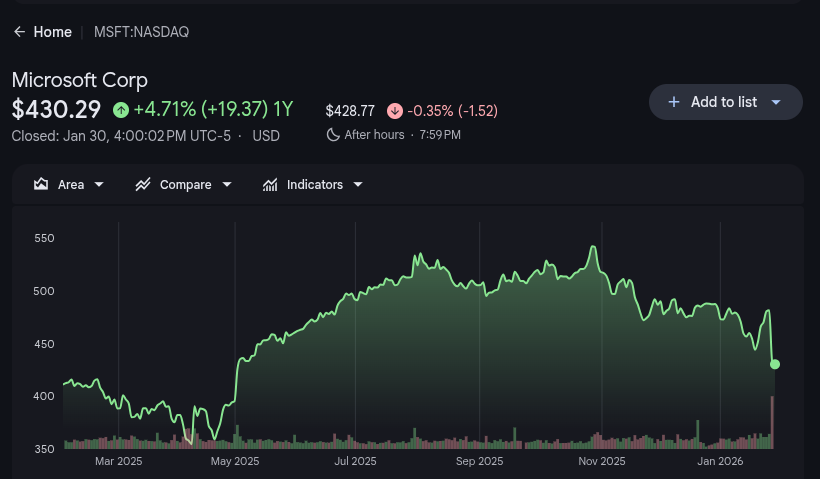This screenshot has height=479, width=820.
Task: Click the 350 price axis label
Action: [x=44, y=449]
